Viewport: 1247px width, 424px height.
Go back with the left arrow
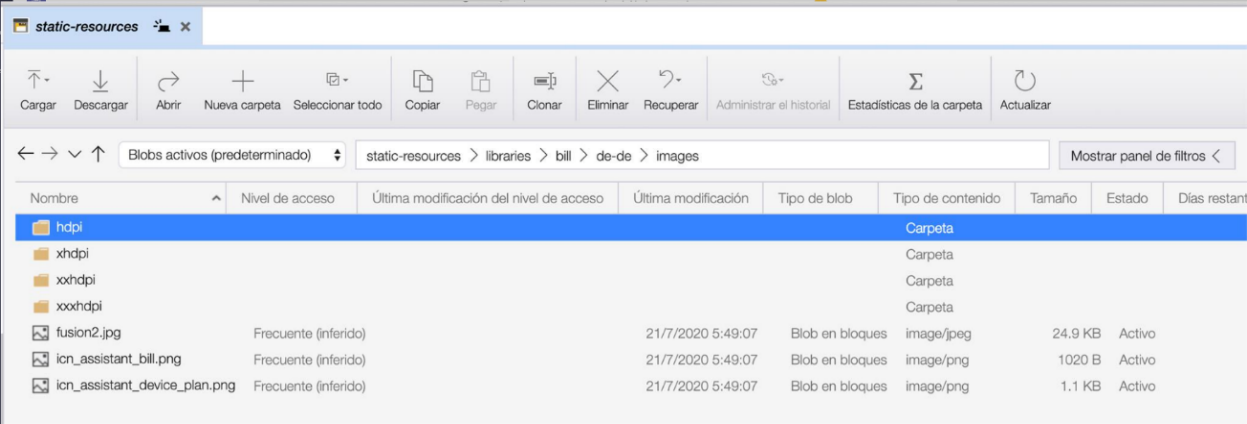(27, 155)
